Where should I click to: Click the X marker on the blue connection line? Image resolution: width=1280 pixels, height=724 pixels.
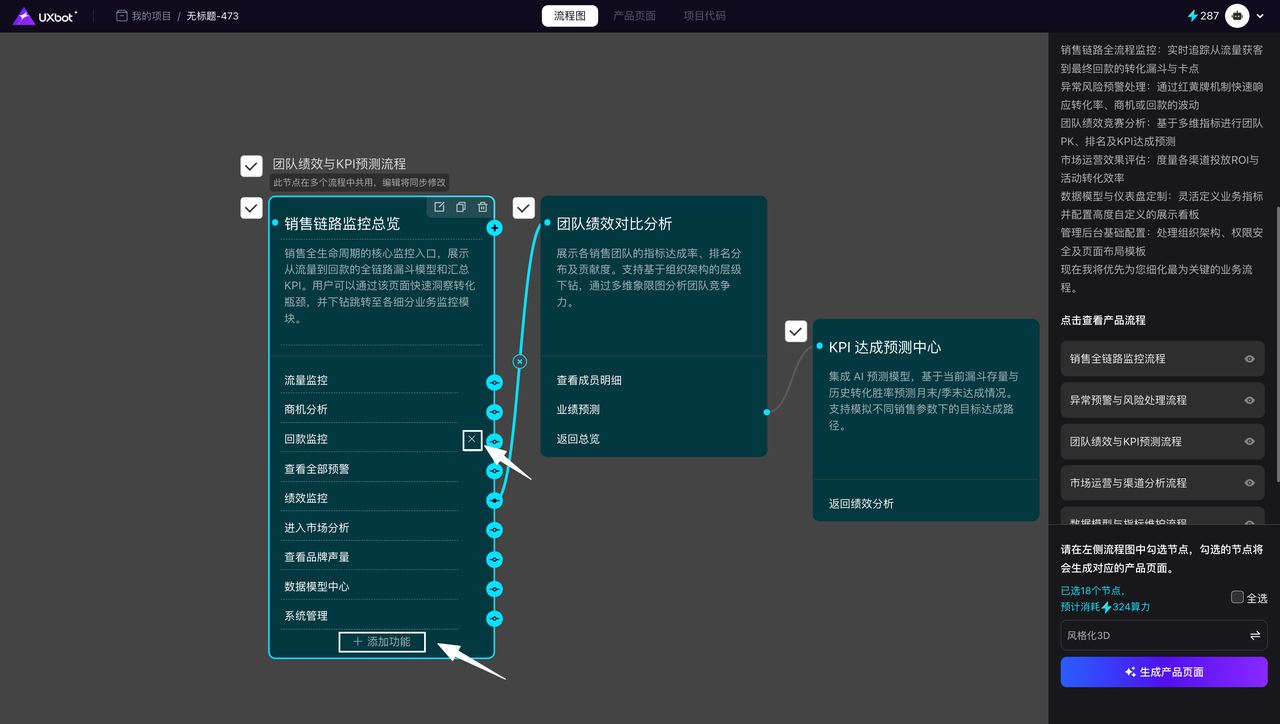point(520,361)
